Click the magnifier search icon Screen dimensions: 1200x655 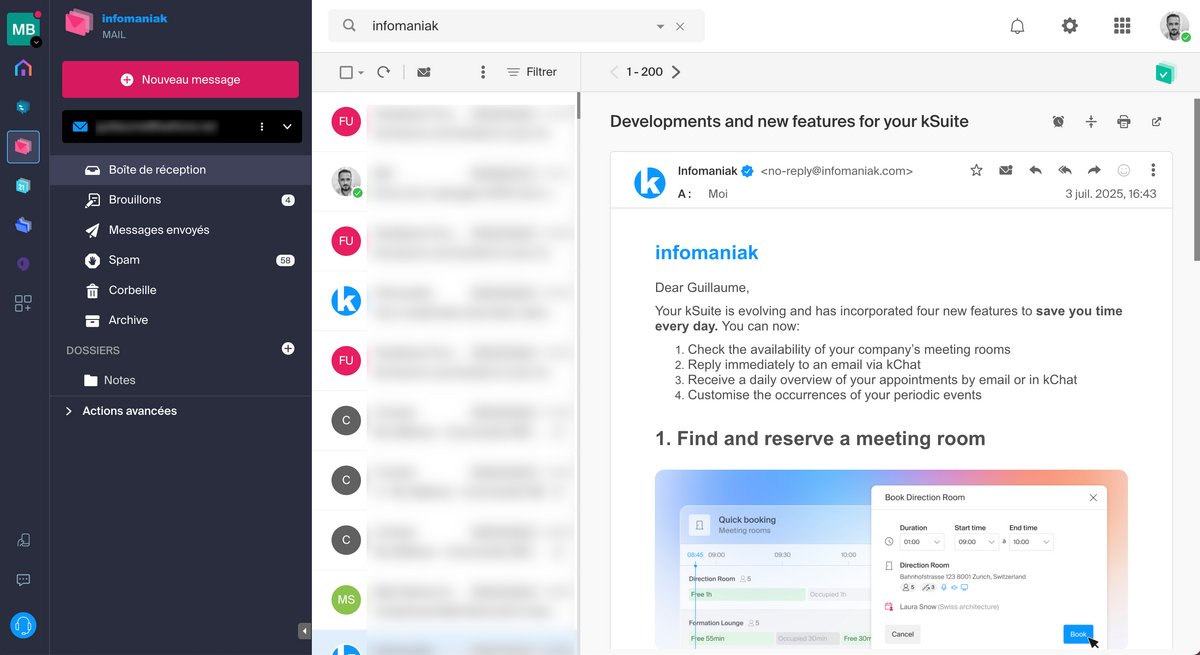[349, 26]
